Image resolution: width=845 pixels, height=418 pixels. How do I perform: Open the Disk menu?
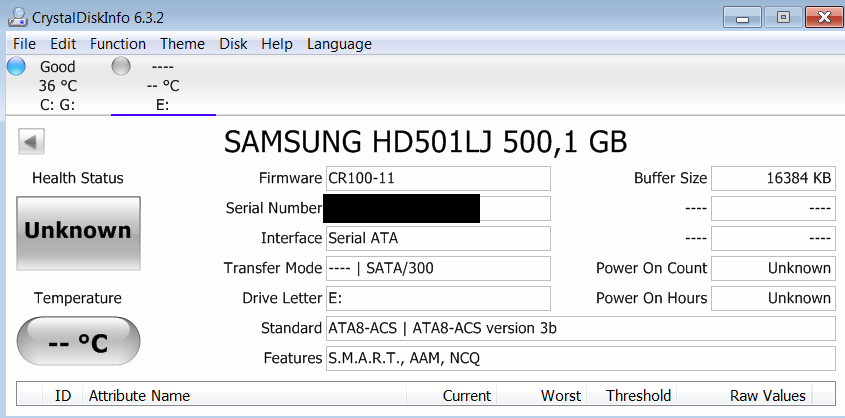click(233, 44)
